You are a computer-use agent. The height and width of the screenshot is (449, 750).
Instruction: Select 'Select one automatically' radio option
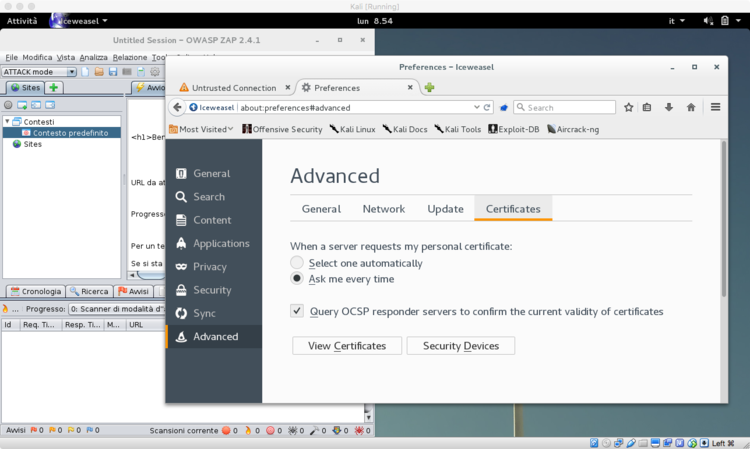tap(297, 263)
